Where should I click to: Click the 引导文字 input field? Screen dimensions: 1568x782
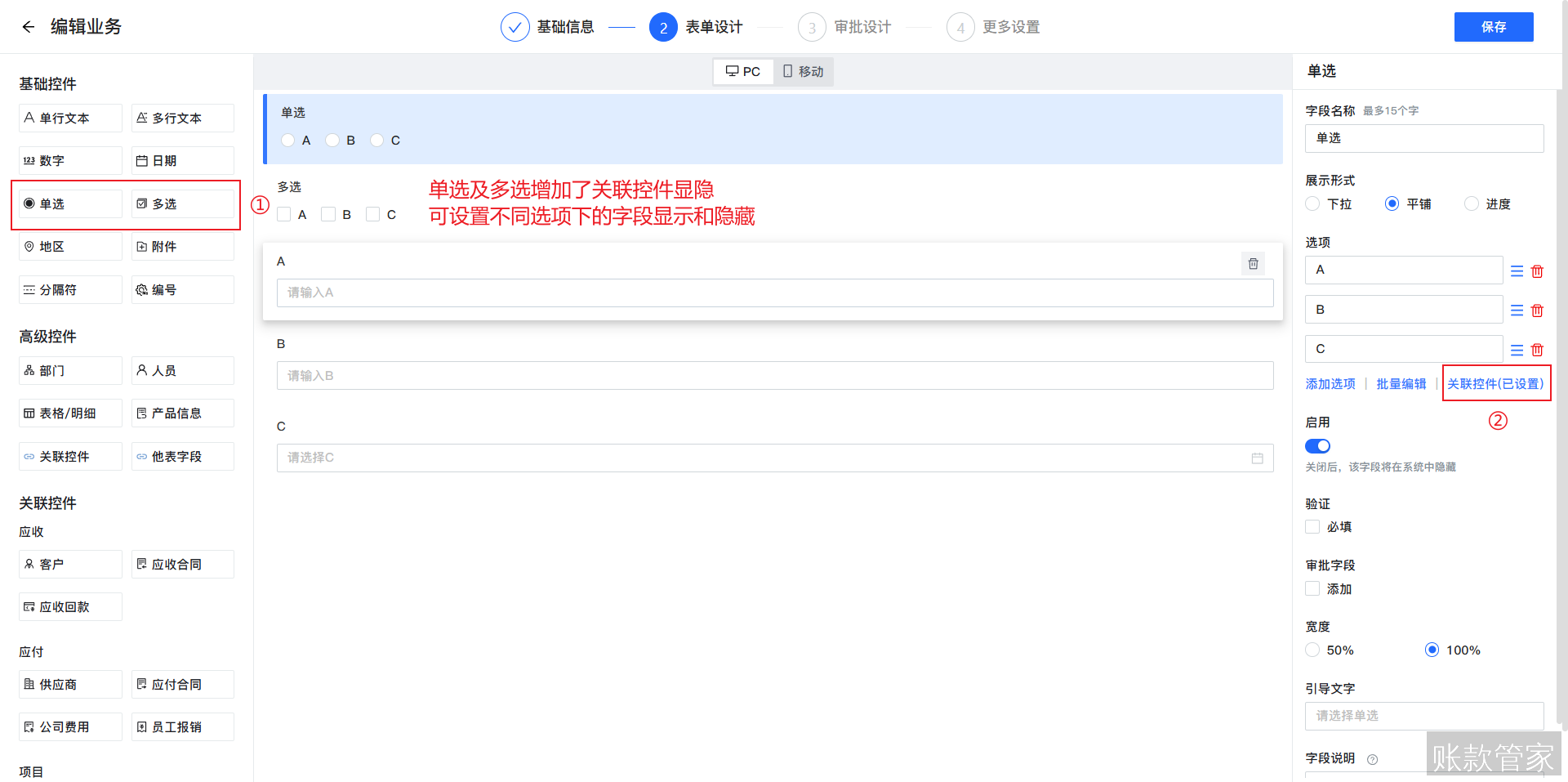[x=1423, y=716]
